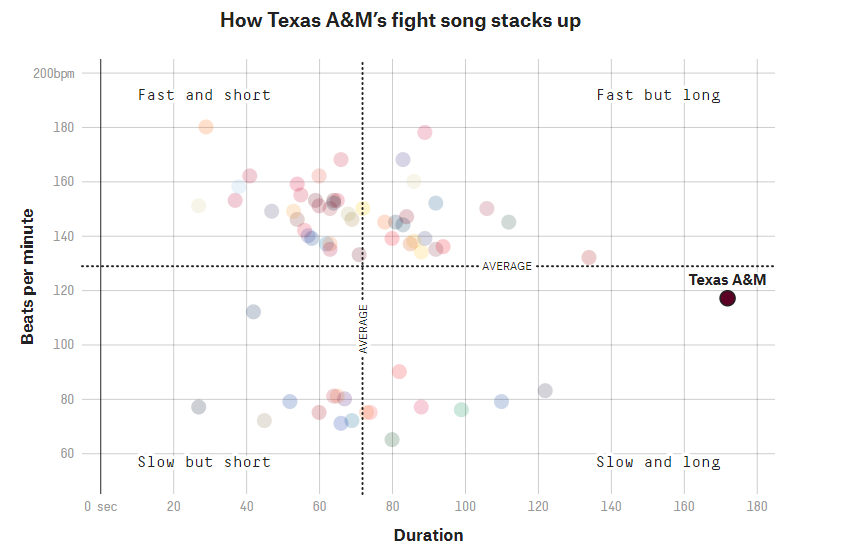Click the green dot at 112 seconds, 145 bpm

[x=509, y=222]
